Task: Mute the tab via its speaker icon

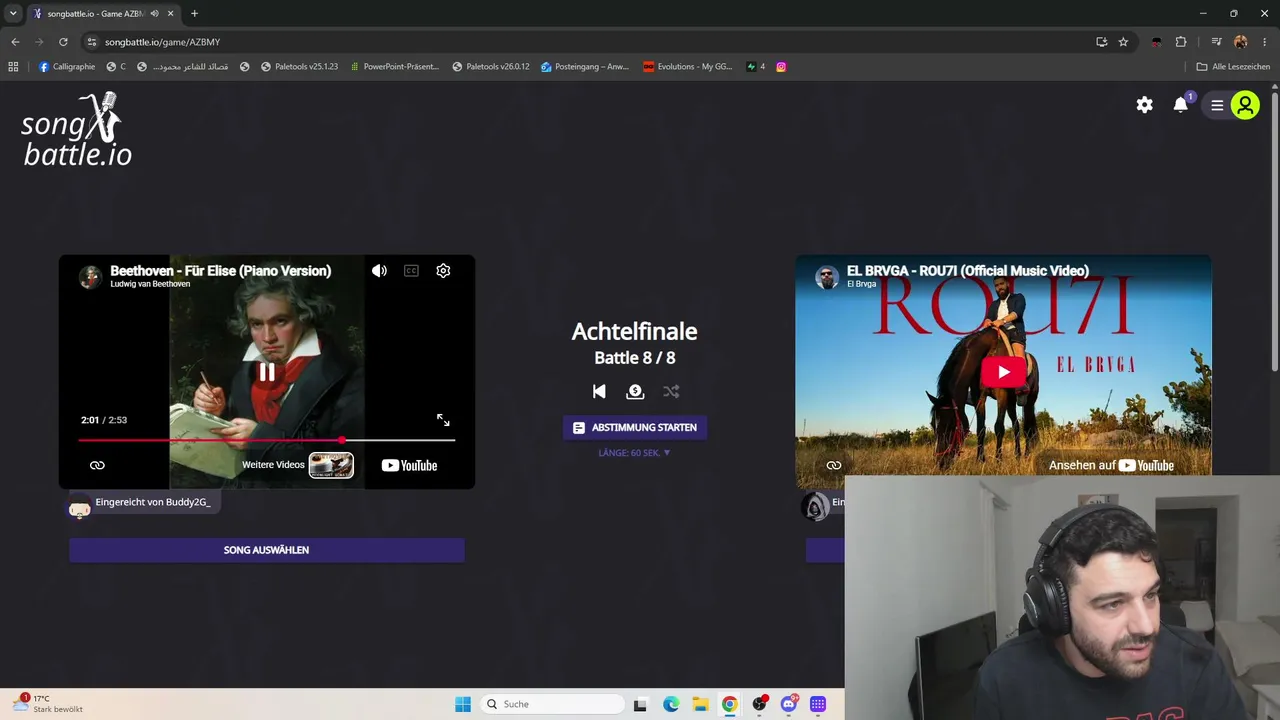Action: click(x=154, y=14)
